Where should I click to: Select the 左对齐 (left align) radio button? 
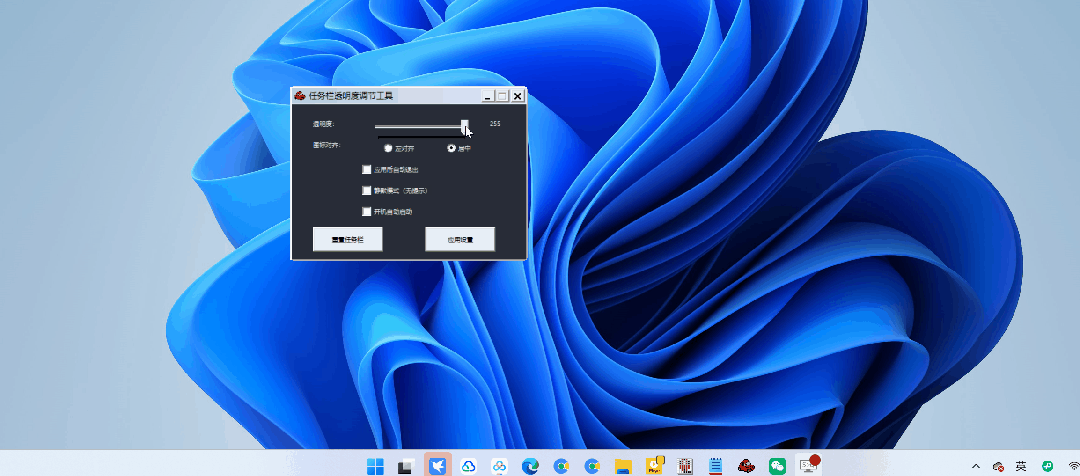(x=388, y=148)
